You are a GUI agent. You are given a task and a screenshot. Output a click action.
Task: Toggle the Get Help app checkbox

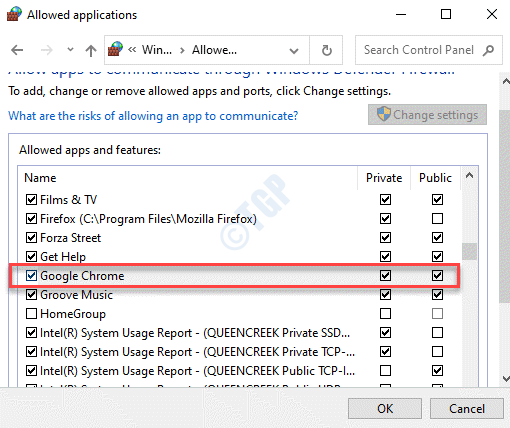pyautogui.click(x=31, y=257)
